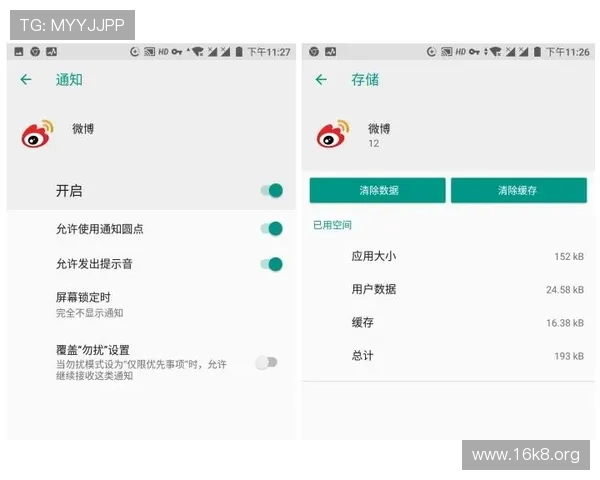This screenshot has height=480, width=600.
Task: Tap image icon in left status bar
Action: point(19,52)
